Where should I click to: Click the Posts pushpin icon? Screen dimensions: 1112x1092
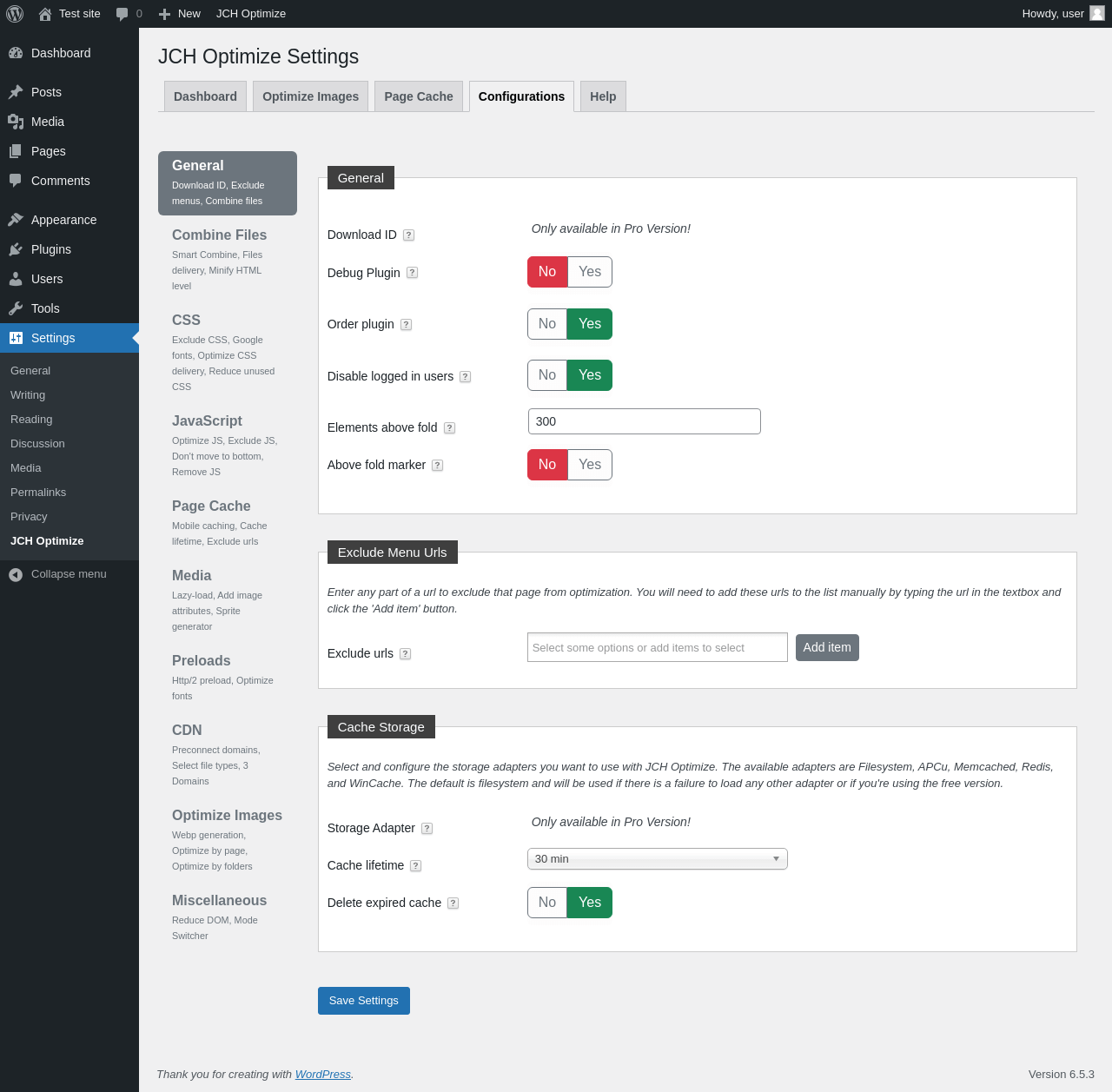point(16,92)
